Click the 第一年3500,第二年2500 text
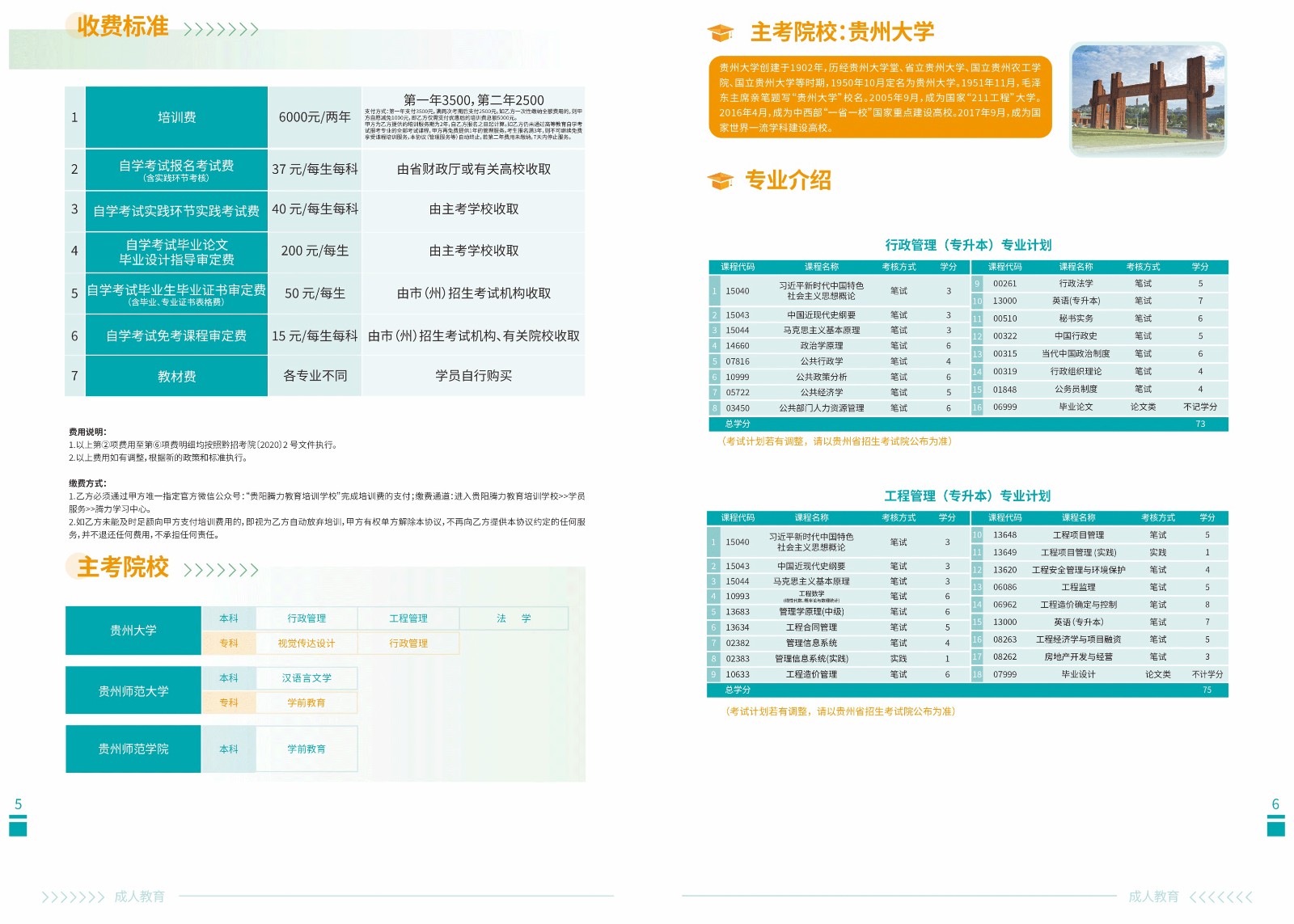 click(x=474, y=100)
